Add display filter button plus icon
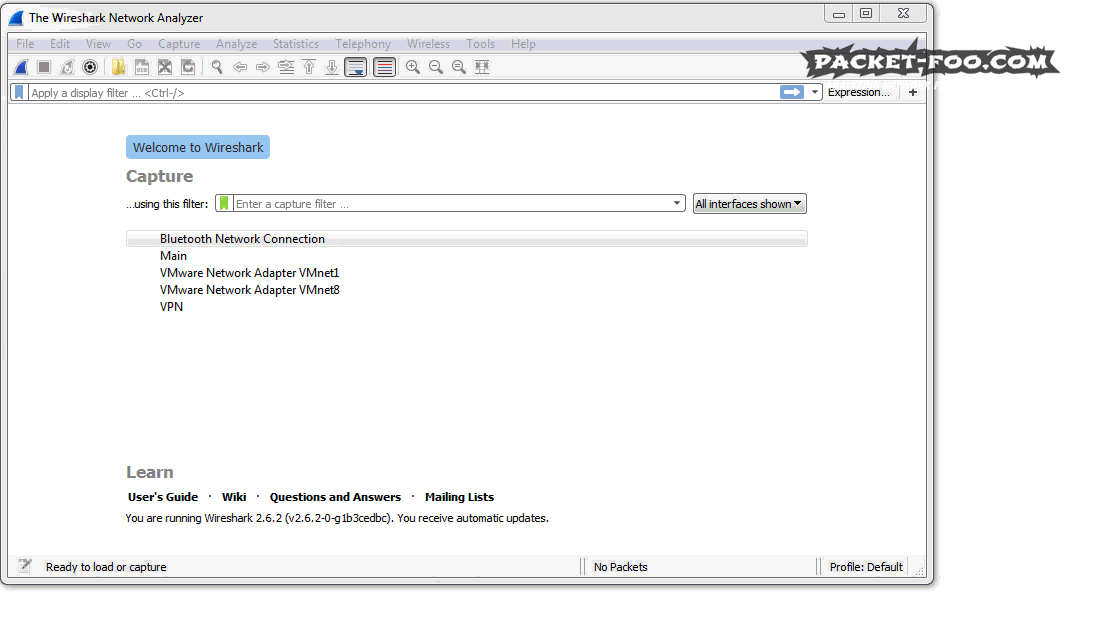The height and width of the screenshot is (644, 1120). pyautogui.click(x=913, y=92)
